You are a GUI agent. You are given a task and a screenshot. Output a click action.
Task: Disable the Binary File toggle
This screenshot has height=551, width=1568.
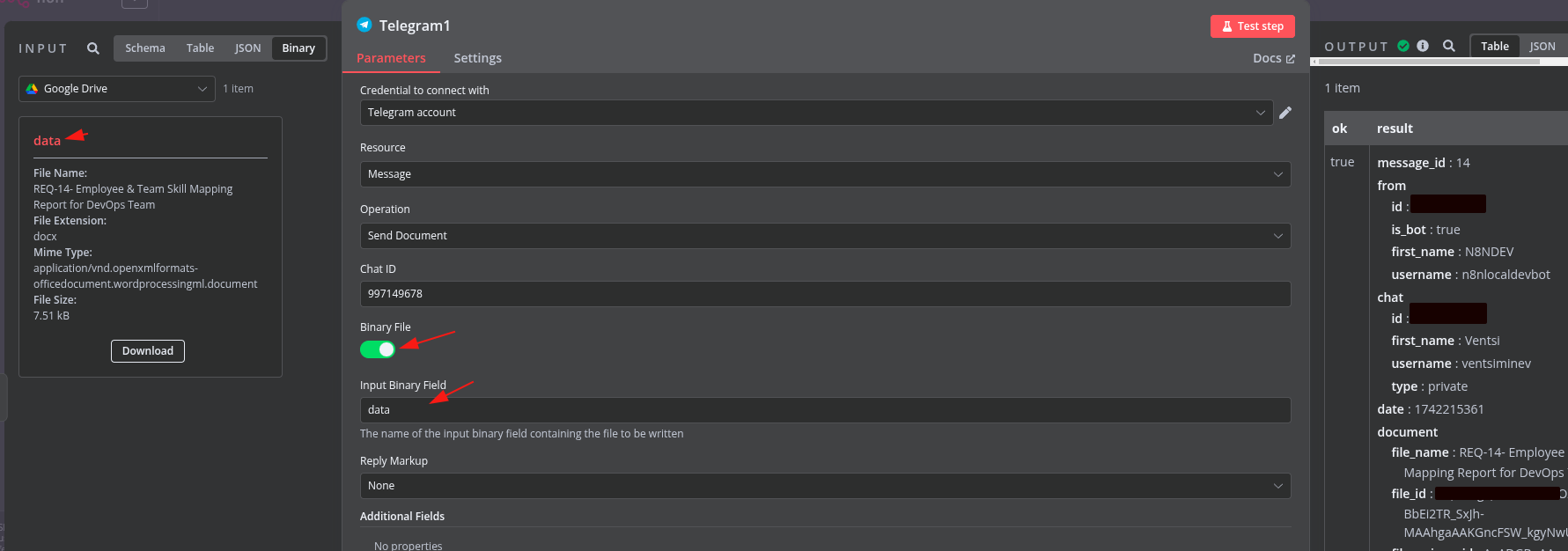click(x=378, y=349)
